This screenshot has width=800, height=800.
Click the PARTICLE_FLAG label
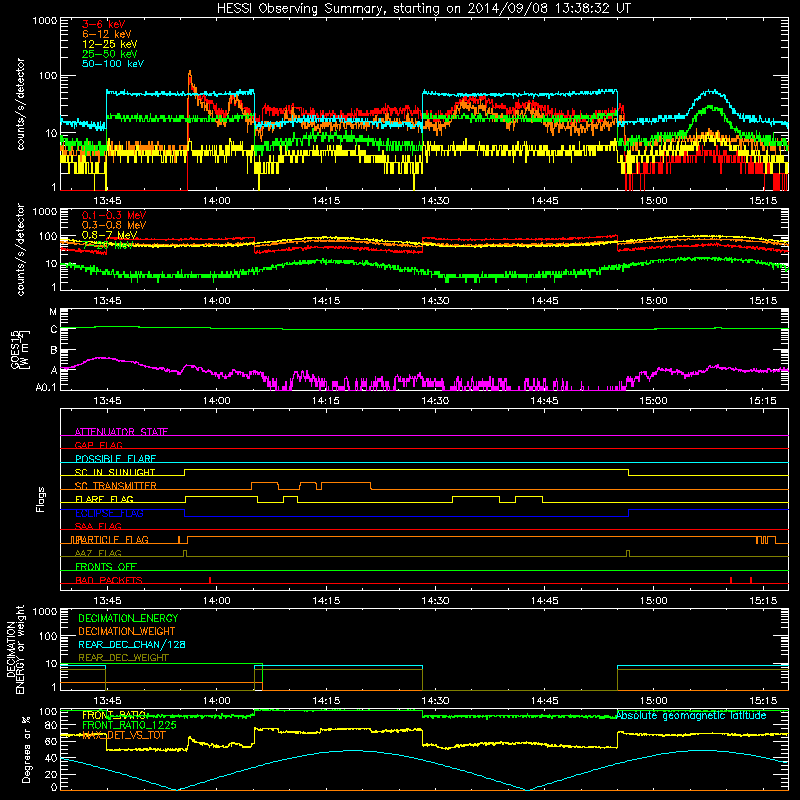[x=112, y=540]
